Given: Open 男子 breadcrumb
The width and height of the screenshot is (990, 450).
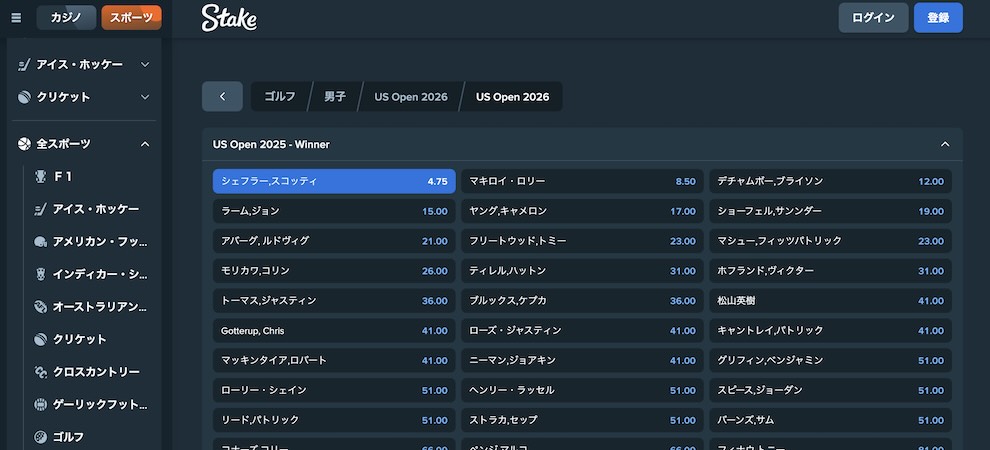Looking at the screenshot, I should [335, 97].
